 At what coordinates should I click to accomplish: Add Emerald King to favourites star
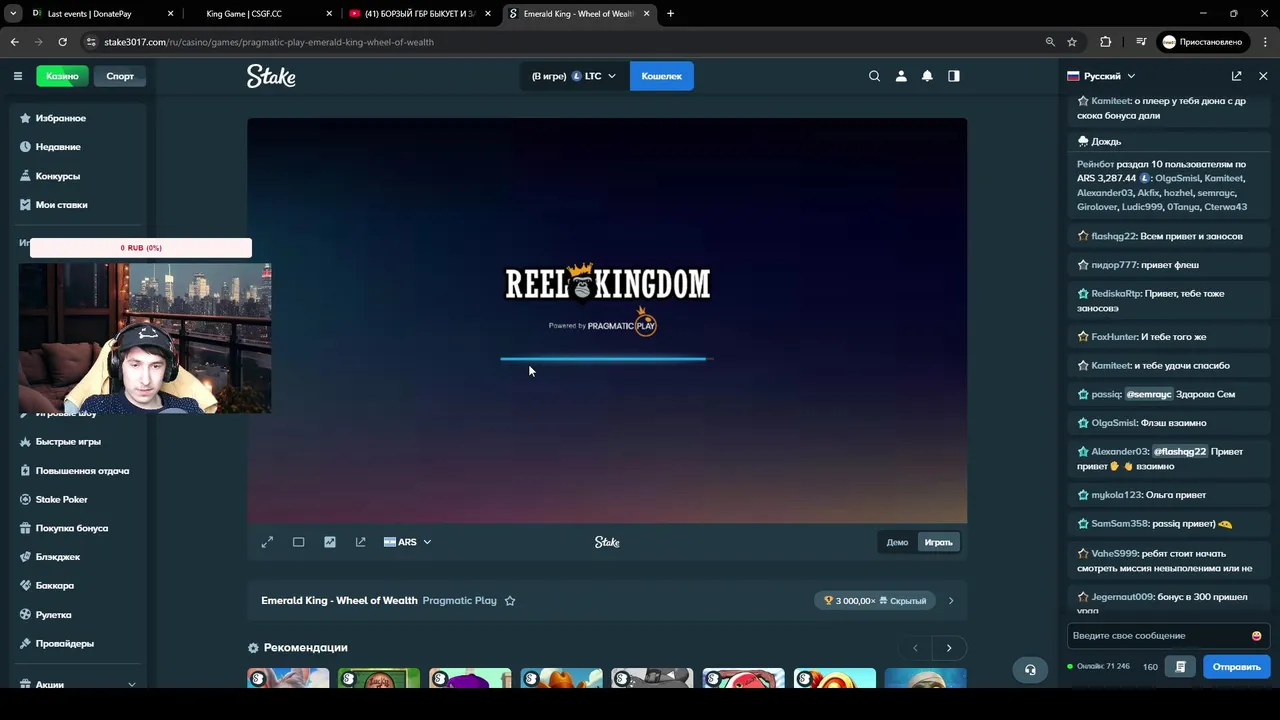[510, 601]
